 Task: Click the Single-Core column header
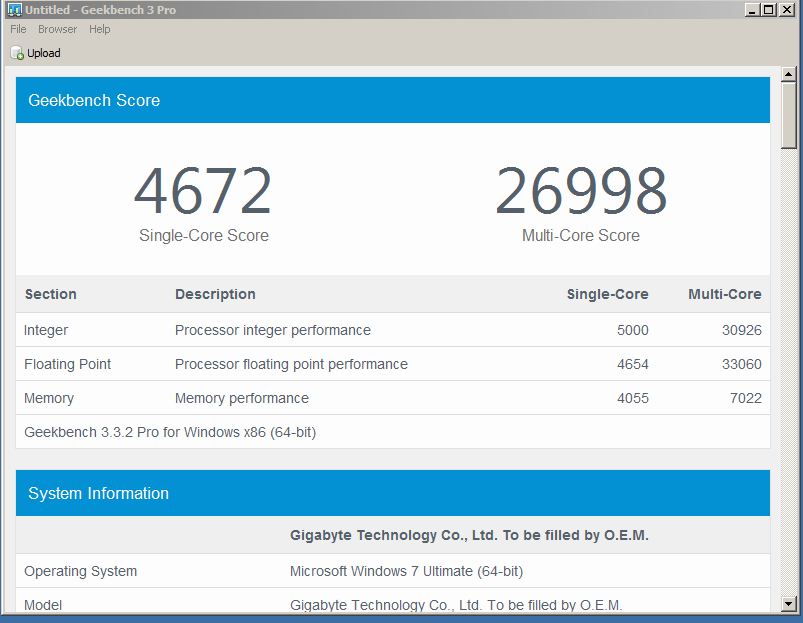point(607,294)
